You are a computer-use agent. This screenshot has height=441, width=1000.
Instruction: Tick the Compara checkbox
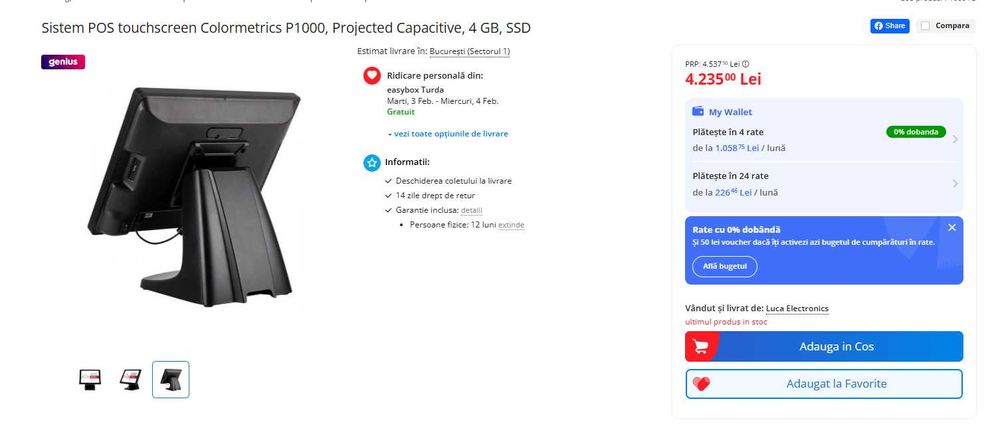(925, 26)
